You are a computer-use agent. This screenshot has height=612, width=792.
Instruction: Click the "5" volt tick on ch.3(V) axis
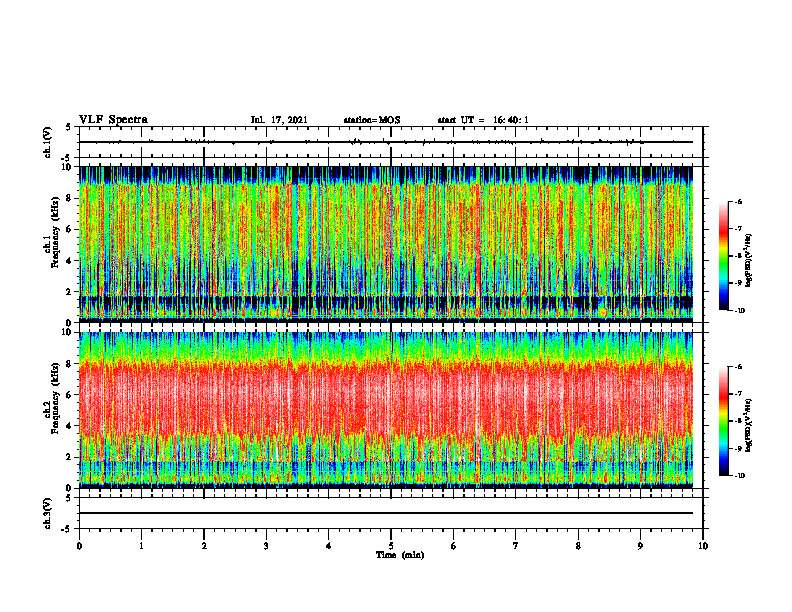pyautogui.click(x=69, y=498)
